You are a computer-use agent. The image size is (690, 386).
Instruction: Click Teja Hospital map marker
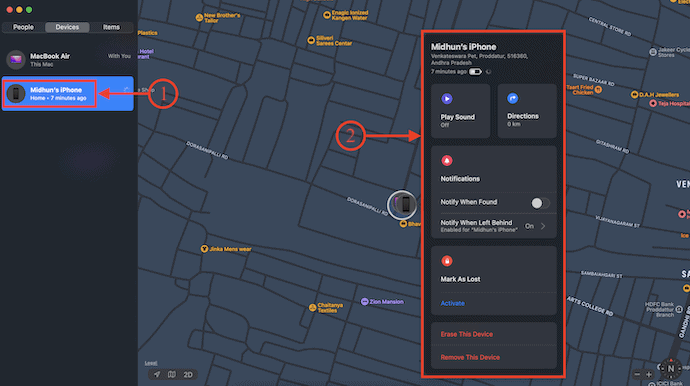click(x=653, y=103)
